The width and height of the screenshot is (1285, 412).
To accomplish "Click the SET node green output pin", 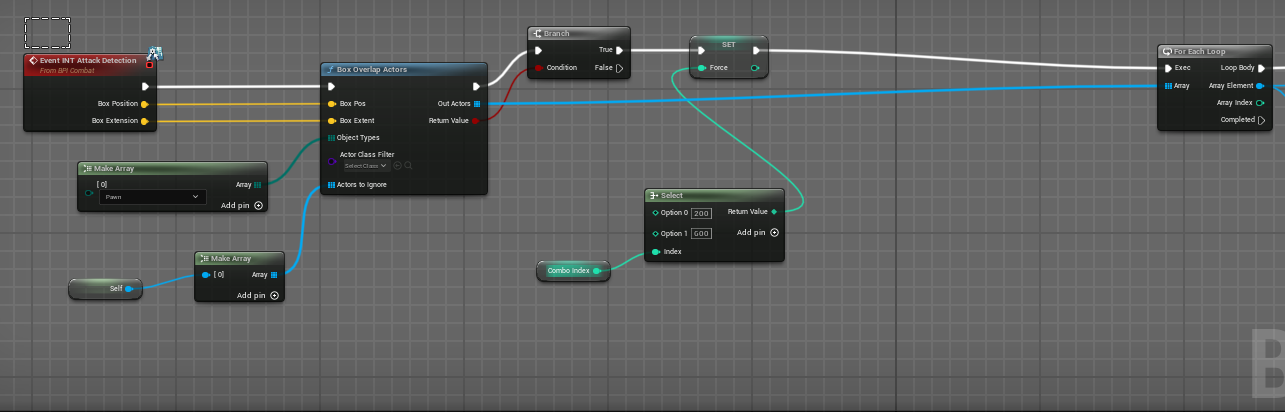I will tap(755, 68).
